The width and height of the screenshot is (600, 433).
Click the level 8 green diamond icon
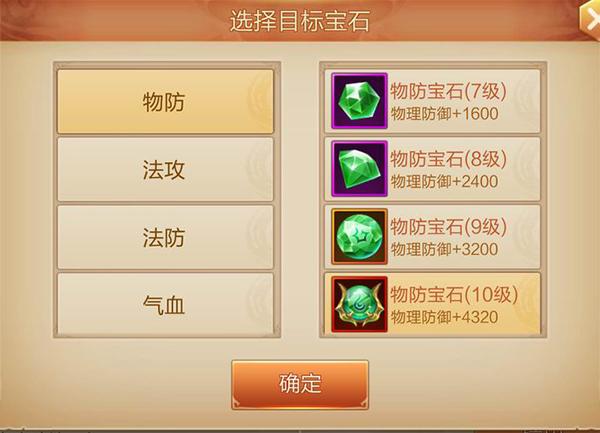(x=359, y=169)
